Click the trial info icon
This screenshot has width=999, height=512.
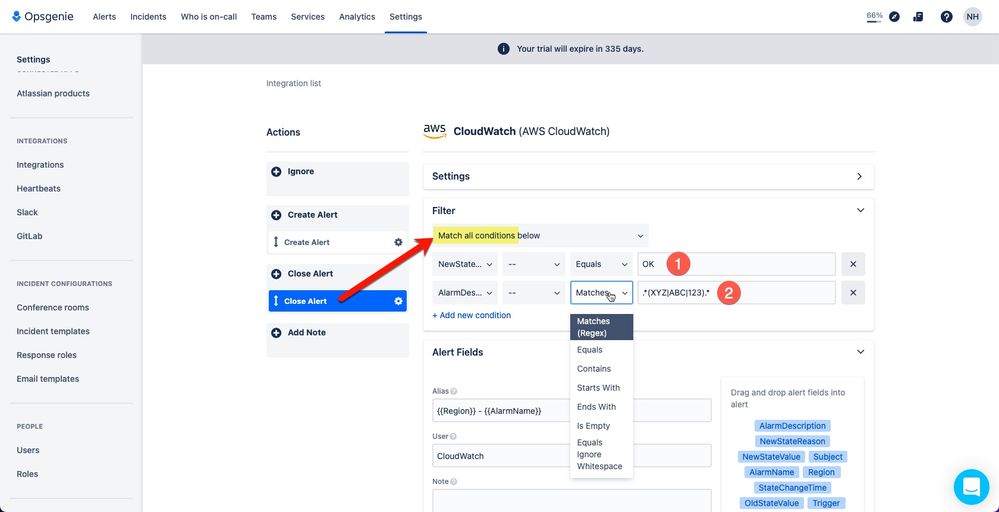point(503,49)
